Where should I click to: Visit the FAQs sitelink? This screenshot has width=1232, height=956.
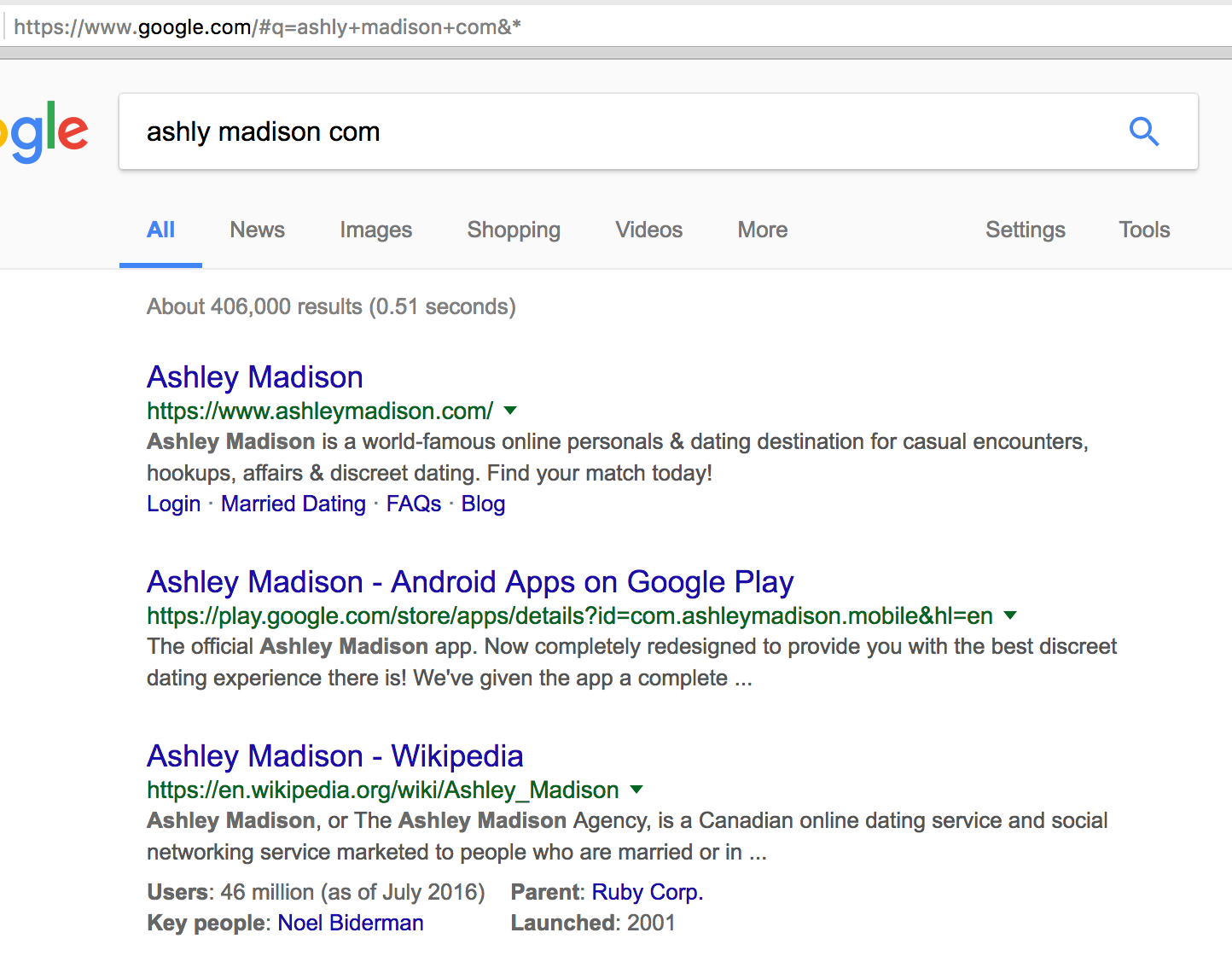pyautogui.click(x=414, y=504)
